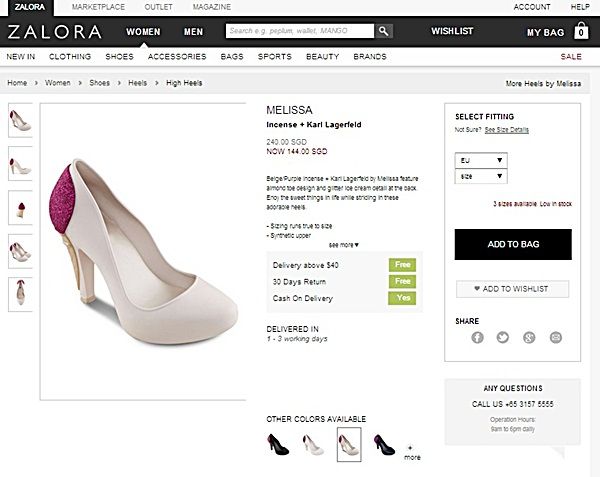View fourth thumbnail showing shoe pair

coord(20,251)
